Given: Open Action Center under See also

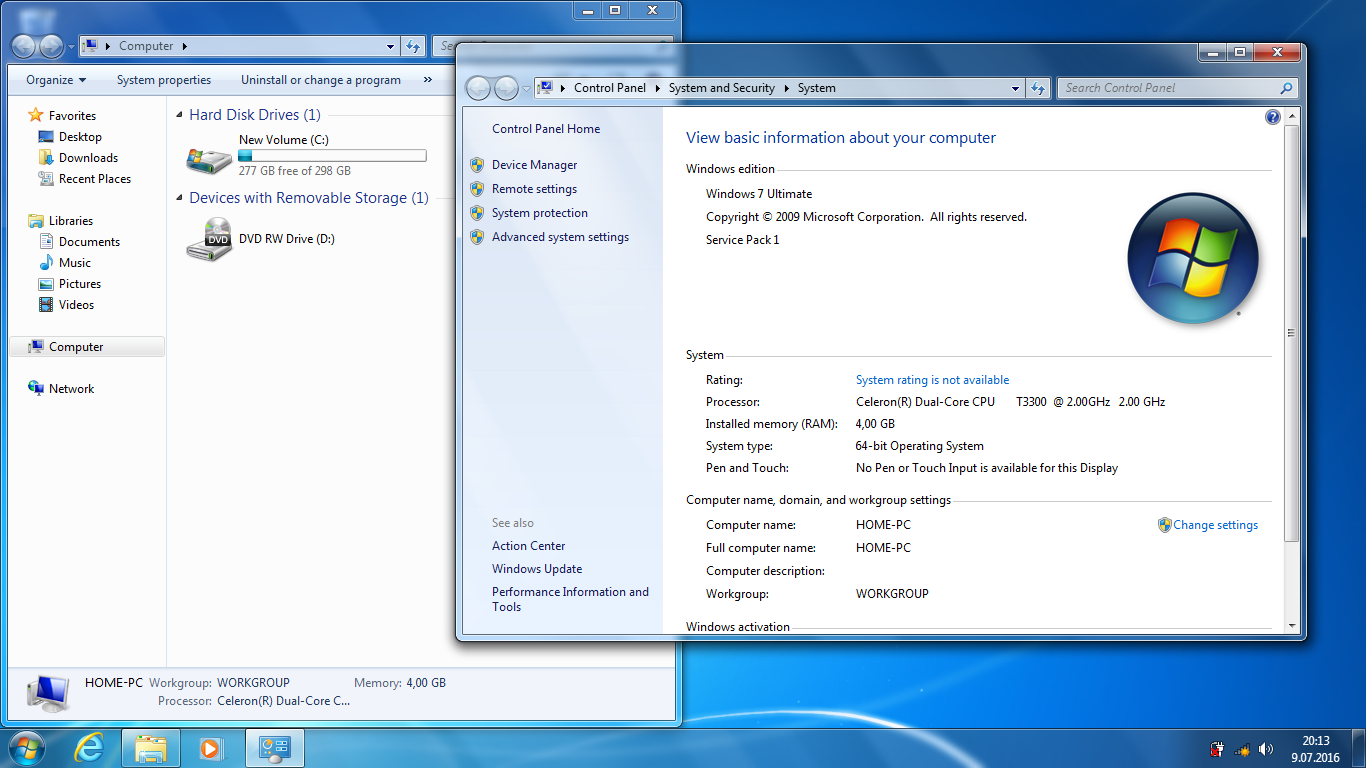Looking at the screenshot, I should [528, 546].
